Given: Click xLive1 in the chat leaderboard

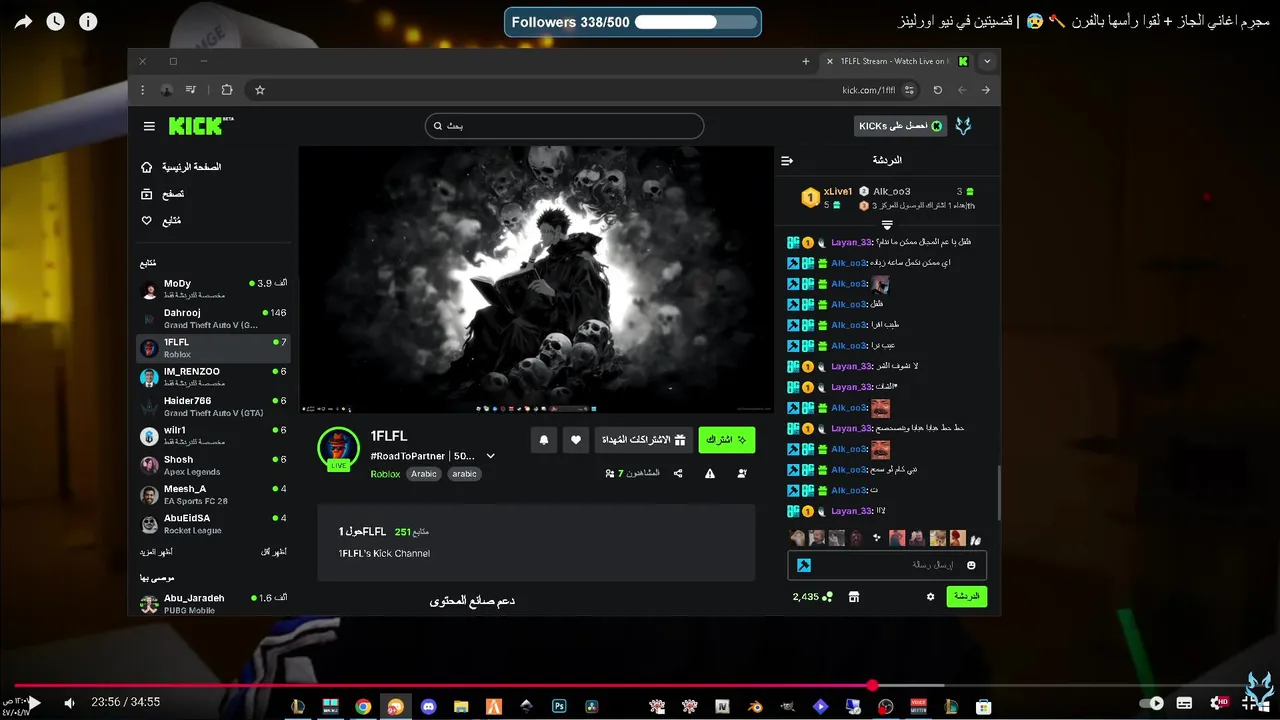Looking at the screenshot, I should click(x=838, y=191).
